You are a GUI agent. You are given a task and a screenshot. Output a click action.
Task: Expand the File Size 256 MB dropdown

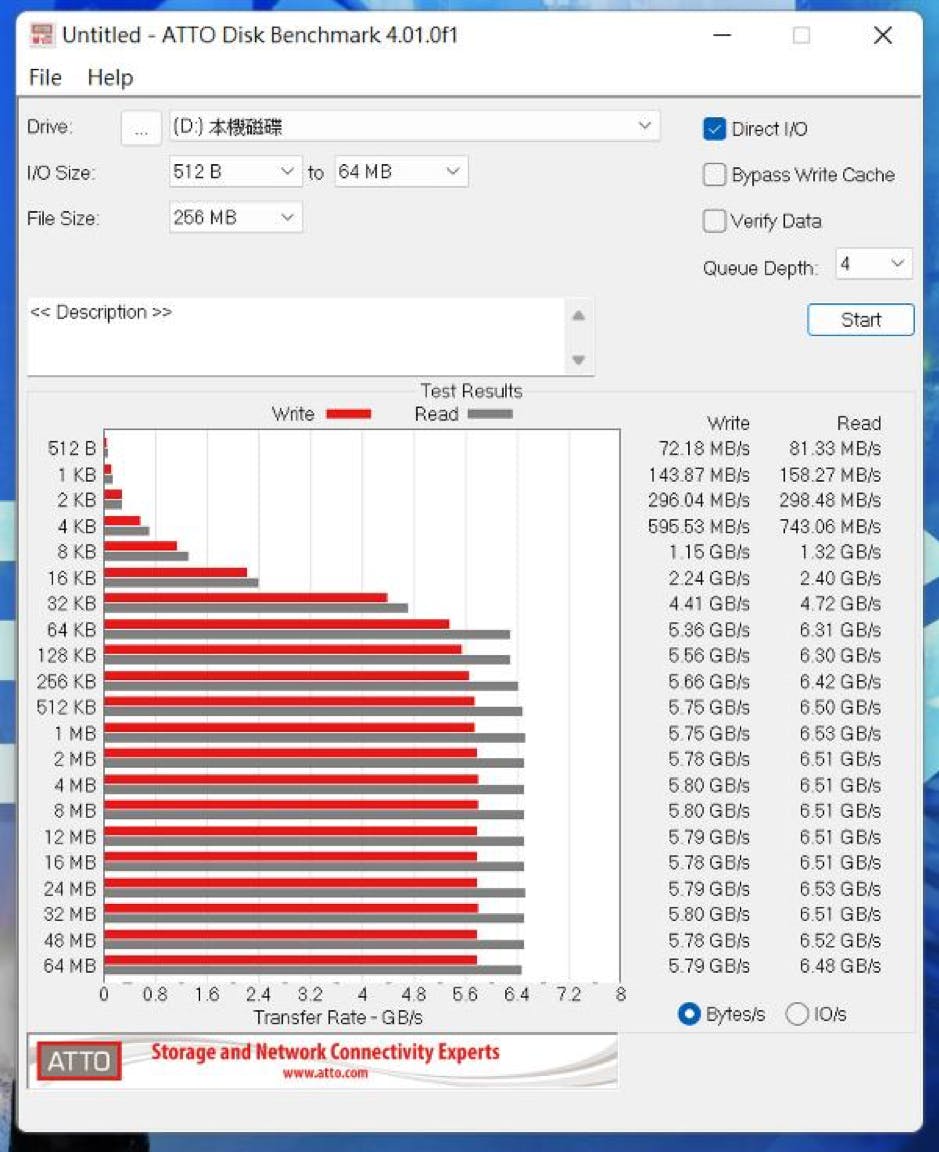235,217
